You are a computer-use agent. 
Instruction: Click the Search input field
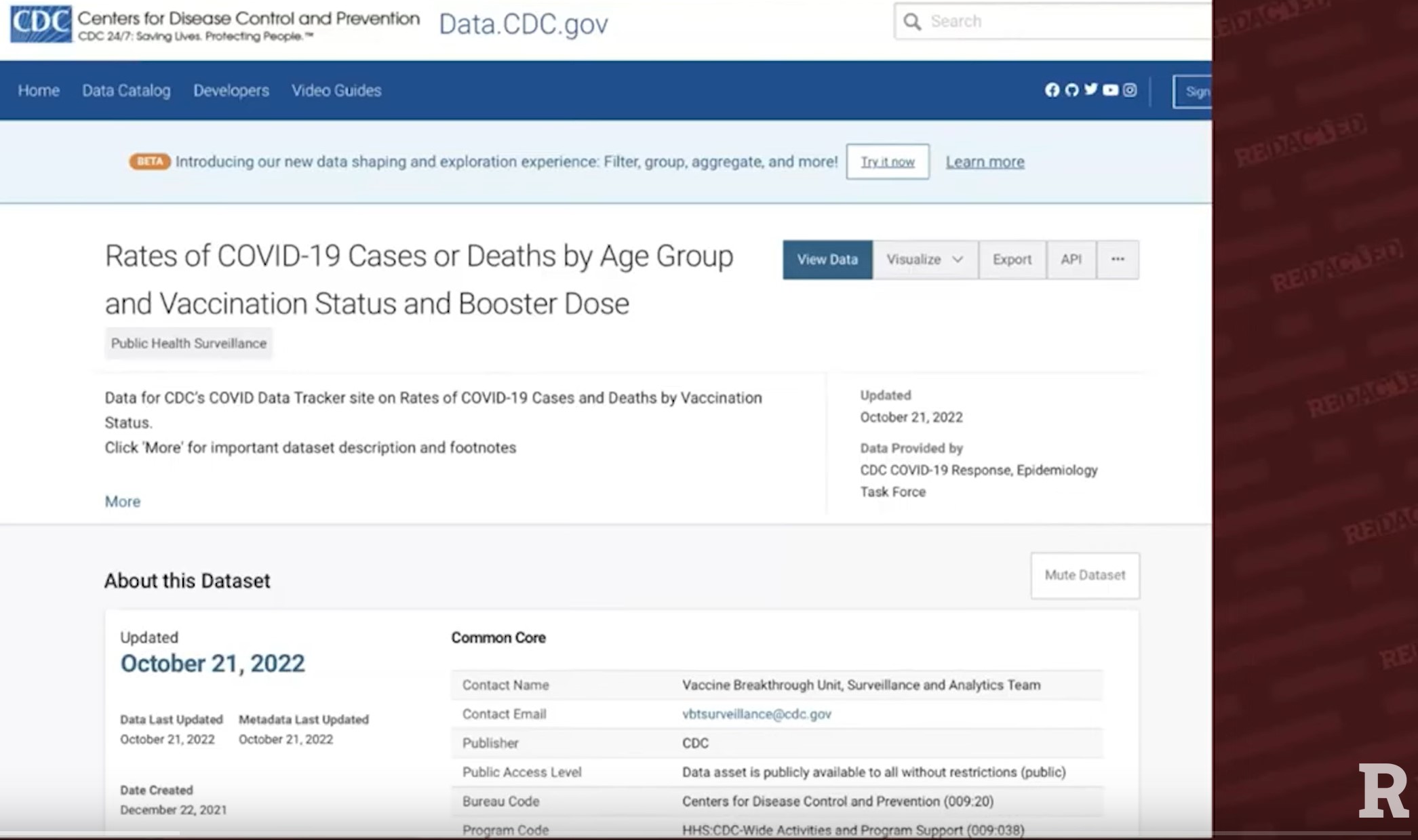tap(1053, 22)
